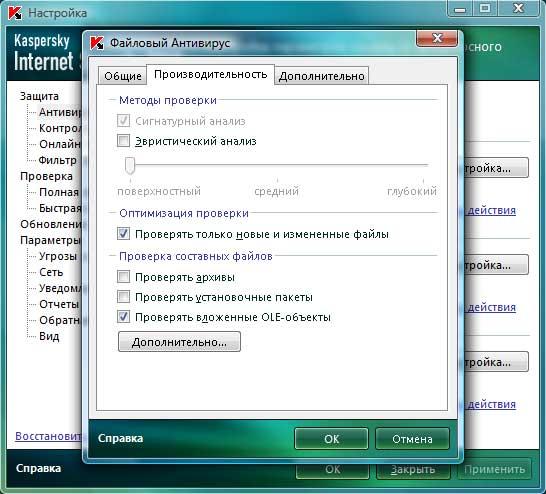Select Уведомл item in settings tree
This screenshot has width=546, height=494.
tap(60, 288)
